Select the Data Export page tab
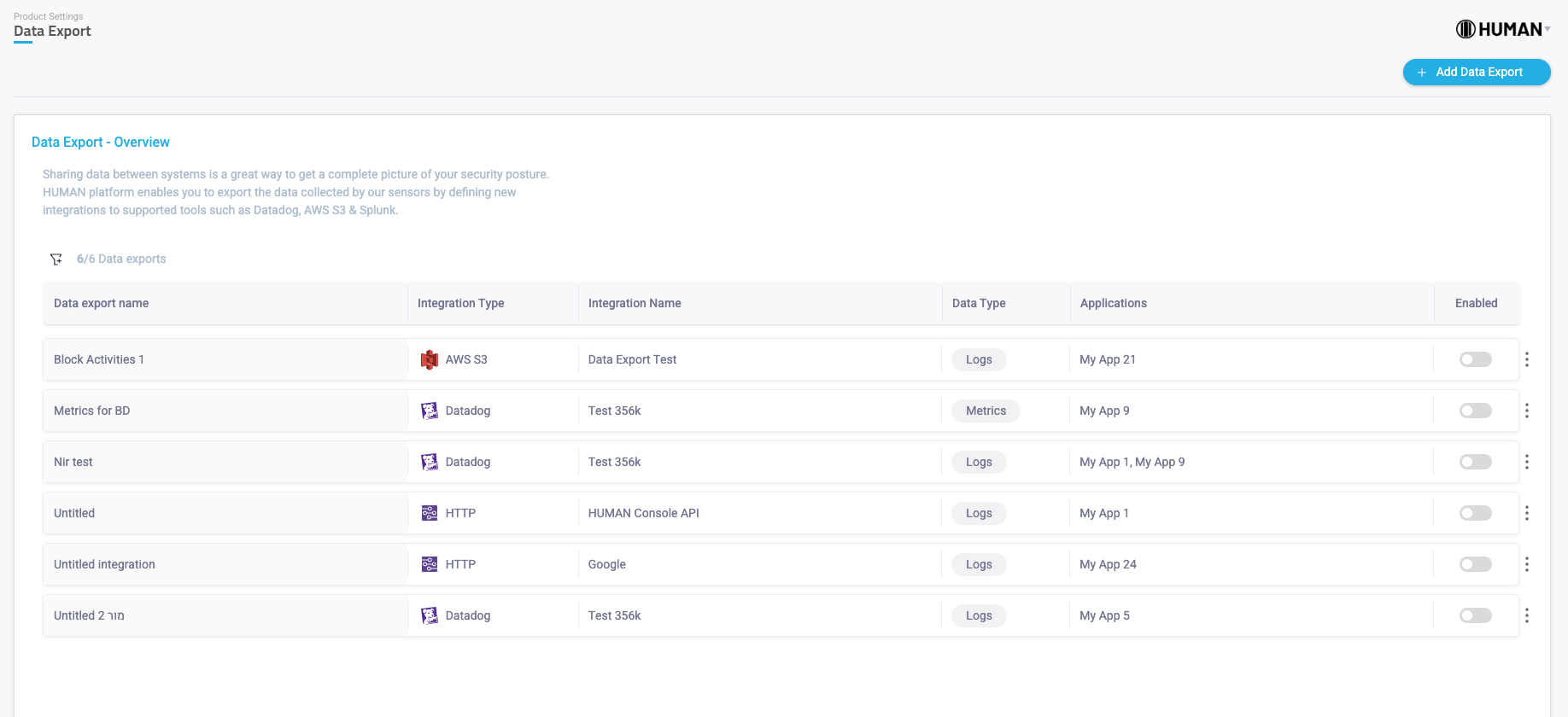The height and width of the screenshot is (717, 1568). coord(52,32)
